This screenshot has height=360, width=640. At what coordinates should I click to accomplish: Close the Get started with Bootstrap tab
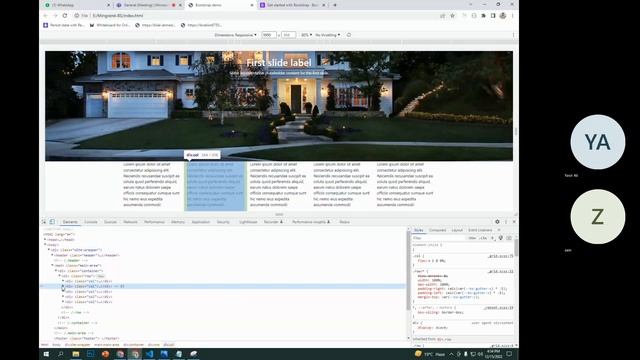(x=324, y=5)
